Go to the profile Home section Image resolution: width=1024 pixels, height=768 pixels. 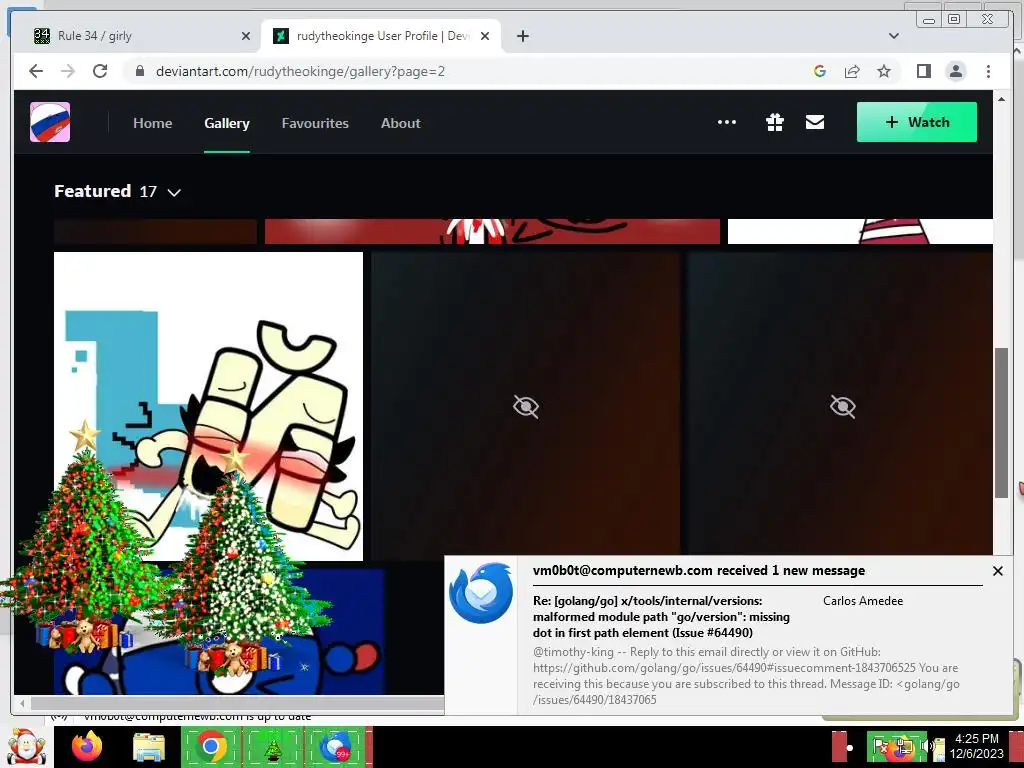pyautogui.click(x=153, y=123)
